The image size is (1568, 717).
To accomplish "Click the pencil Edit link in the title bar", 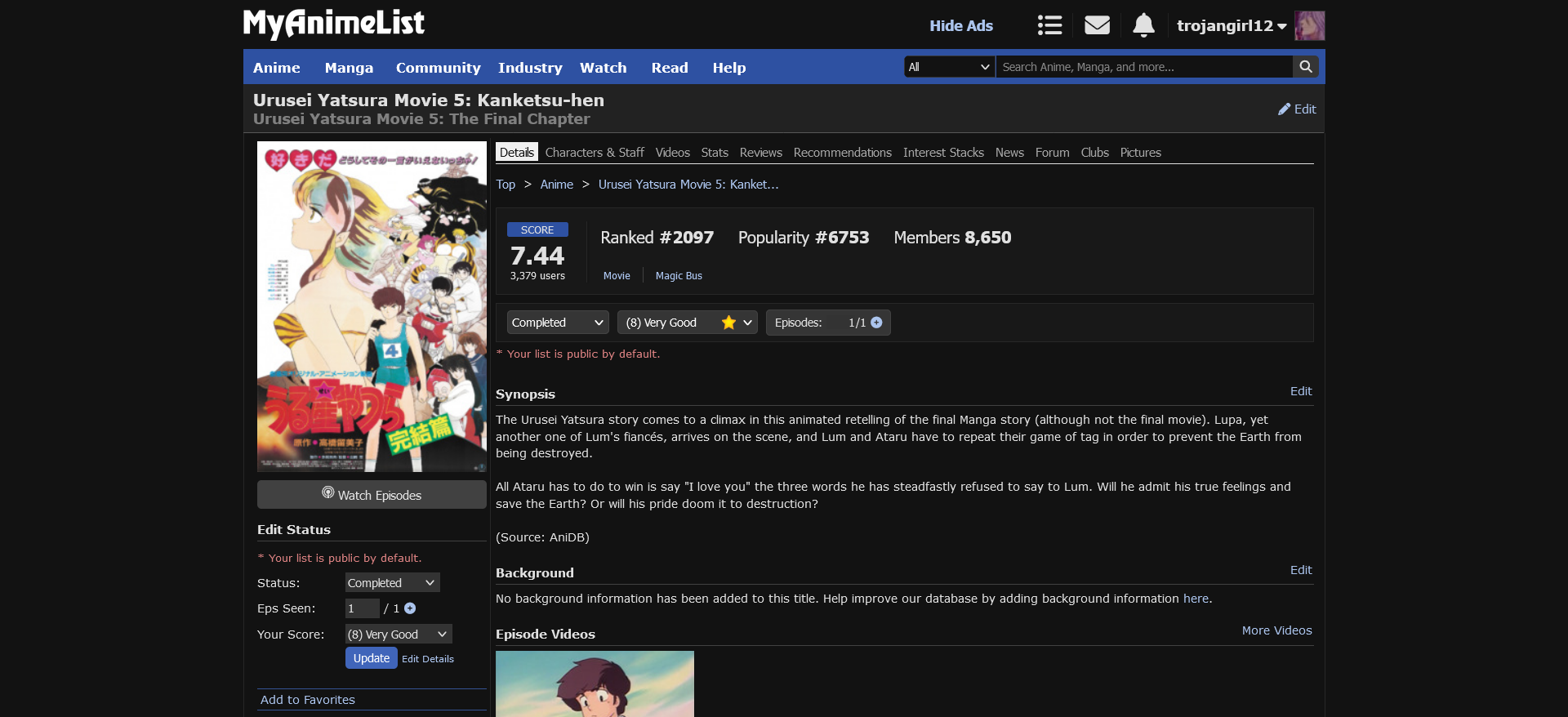I will click(x=1297, y=109).
